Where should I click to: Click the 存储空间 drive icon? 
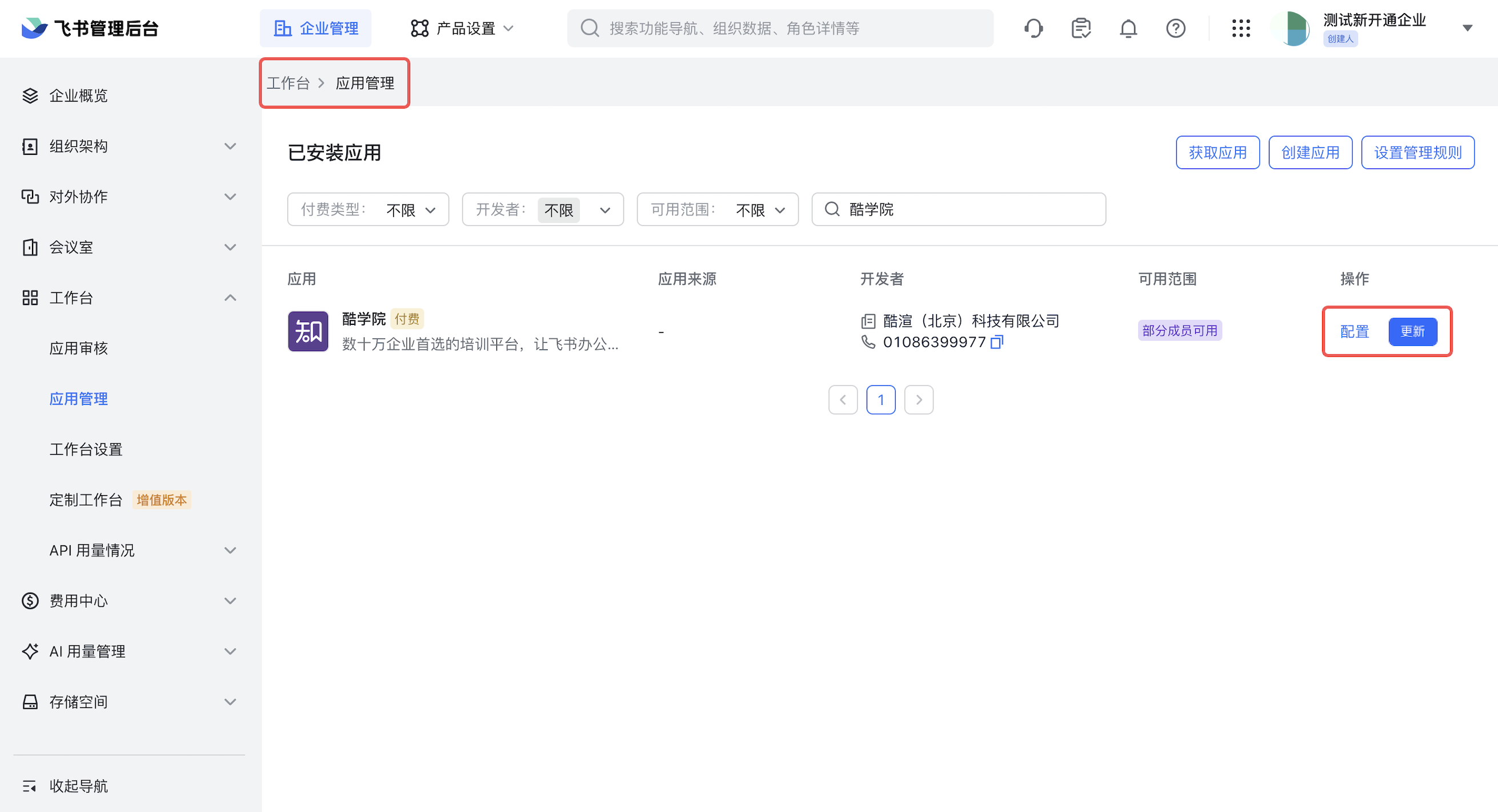click(30, 702)
